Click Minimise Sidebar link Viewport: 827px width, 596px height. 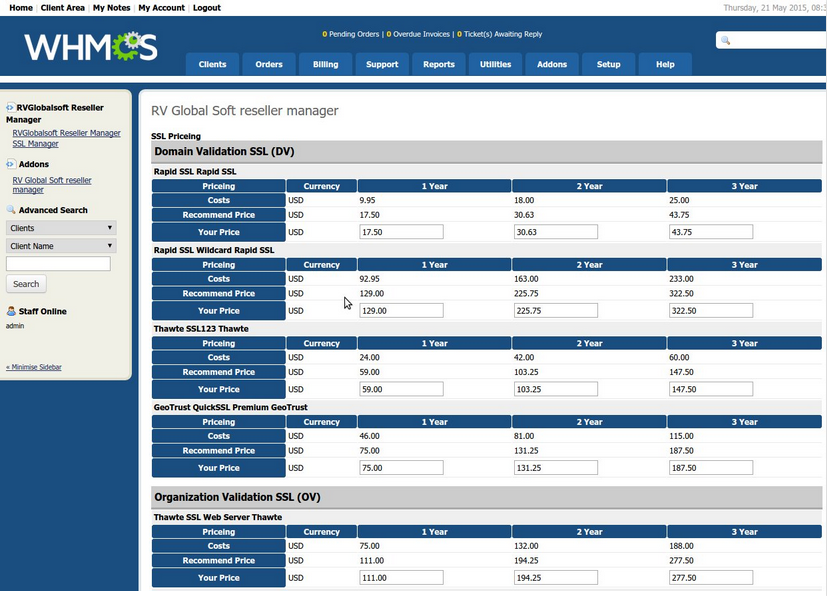pyautogui.click(x=34, y=367)
